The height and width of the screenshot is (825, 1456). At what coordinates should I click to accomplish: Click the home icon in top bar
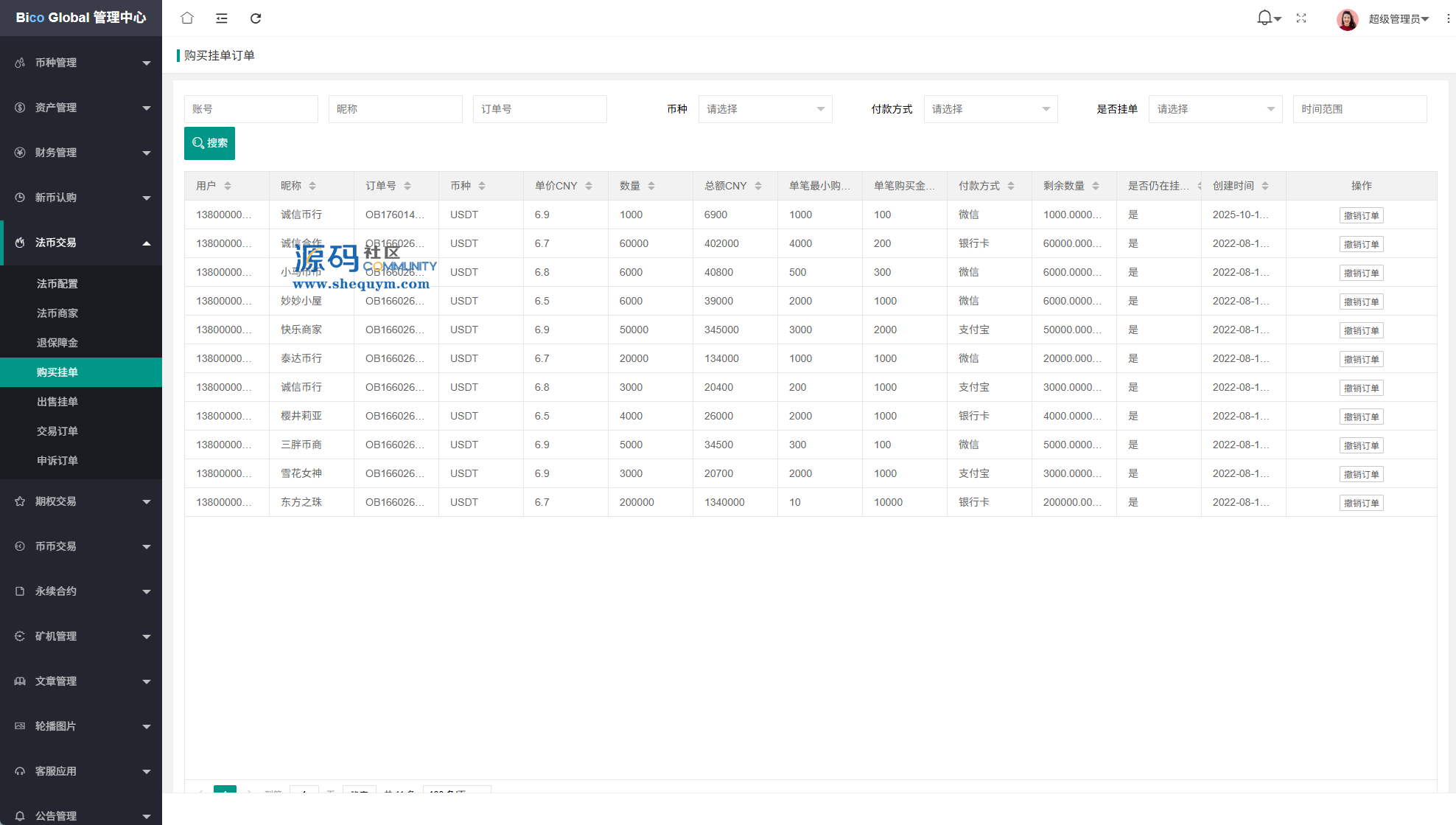187,18
